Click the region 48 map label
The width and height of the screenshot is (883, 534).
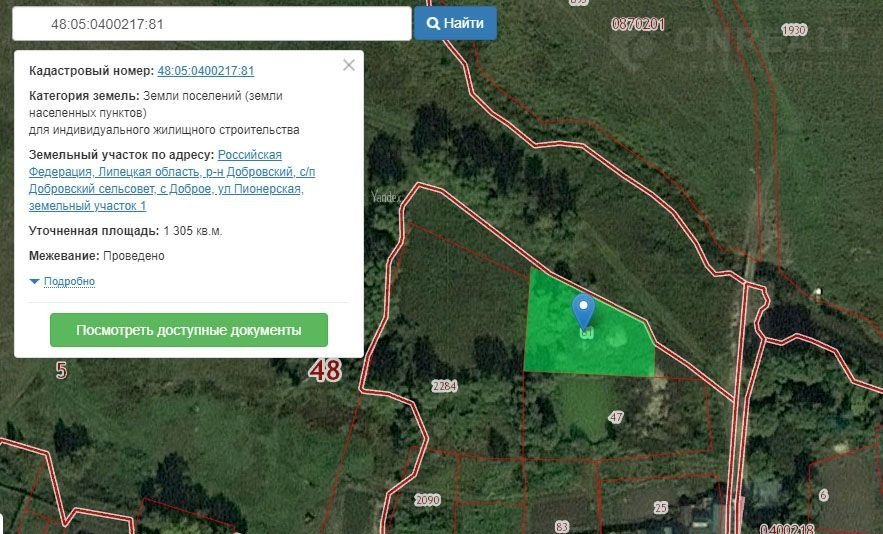(325, 370)
